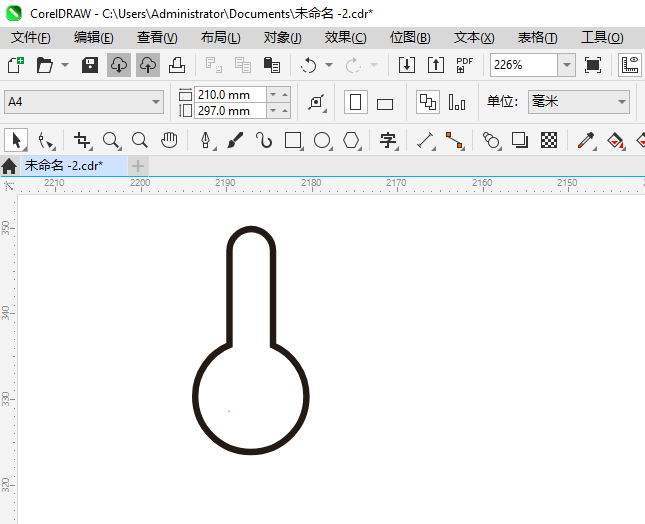Click the cloud upload icon
The image size is (645, 524).
click(148, 65)
